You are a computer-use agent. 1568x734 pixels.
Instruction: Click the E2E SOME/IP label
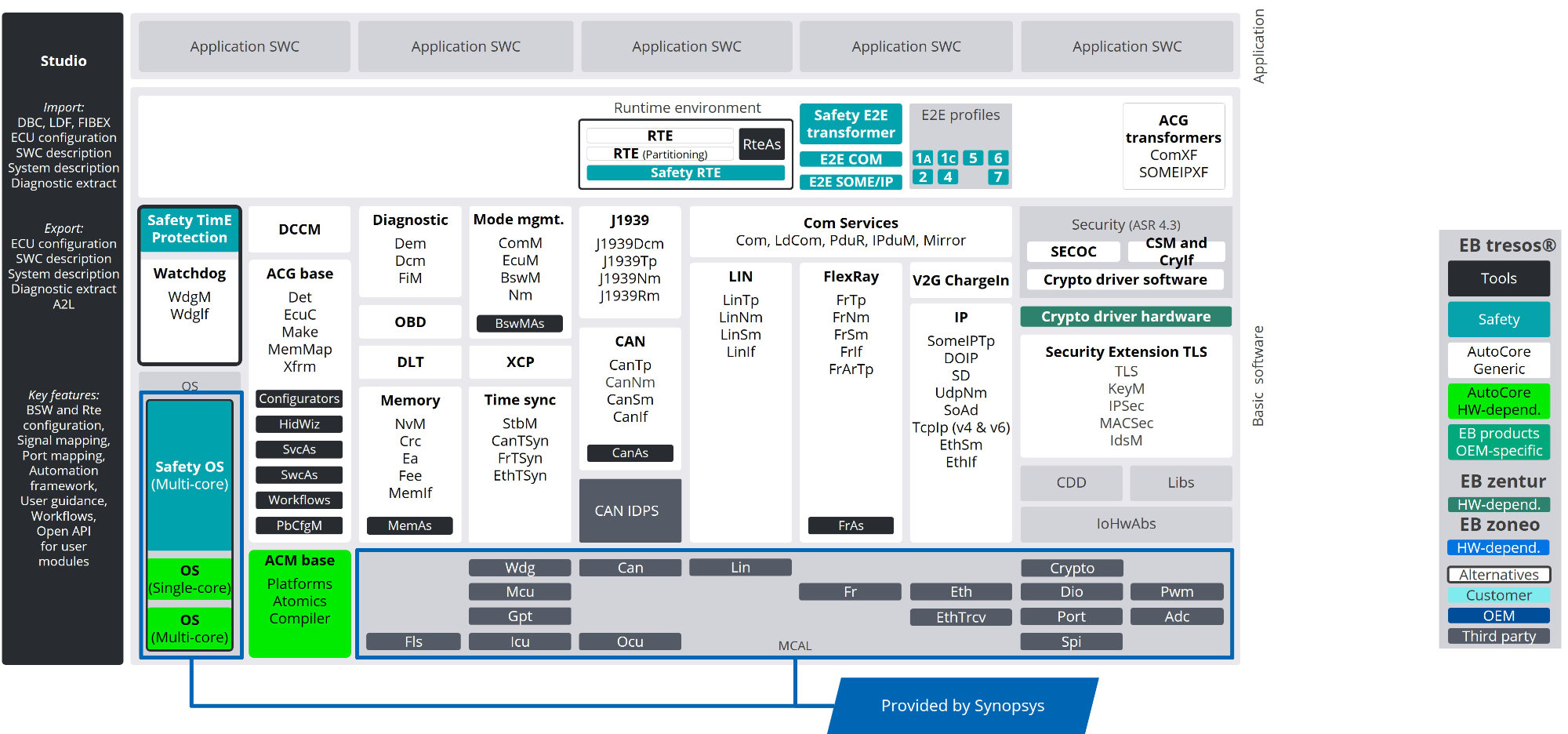851,182
